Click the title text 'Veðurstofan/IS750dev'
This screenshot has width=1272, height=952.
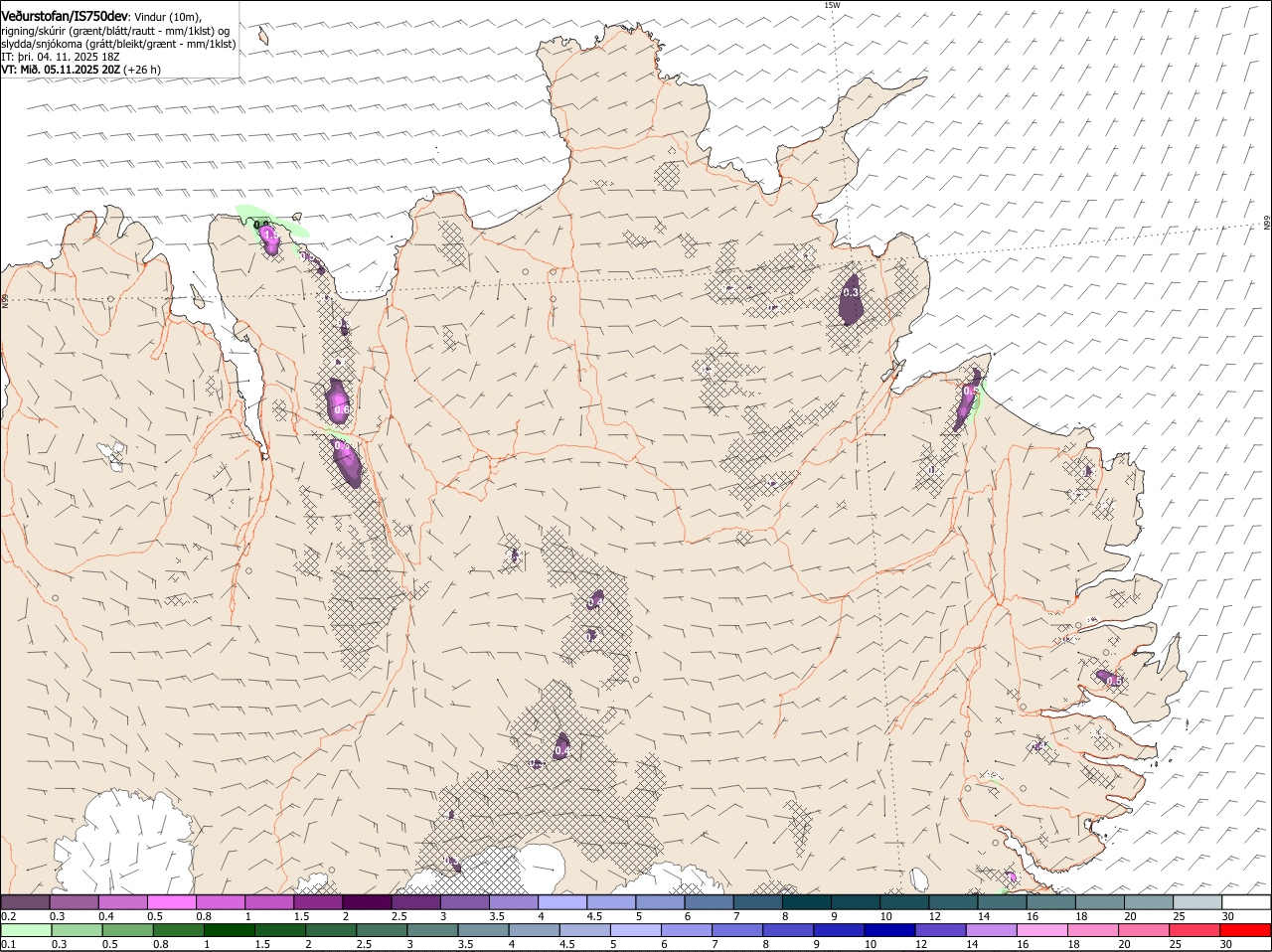coord(64,17)
